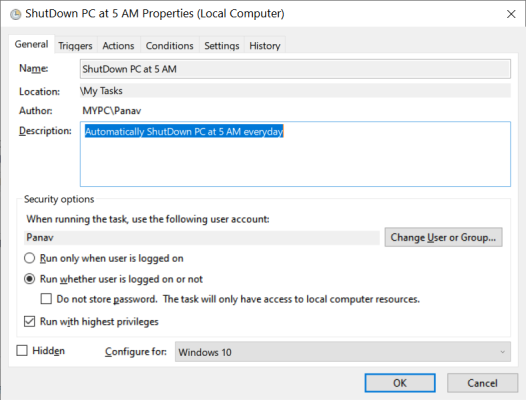View the History tab
Screen dimensions: 526x400
(265, 46)
